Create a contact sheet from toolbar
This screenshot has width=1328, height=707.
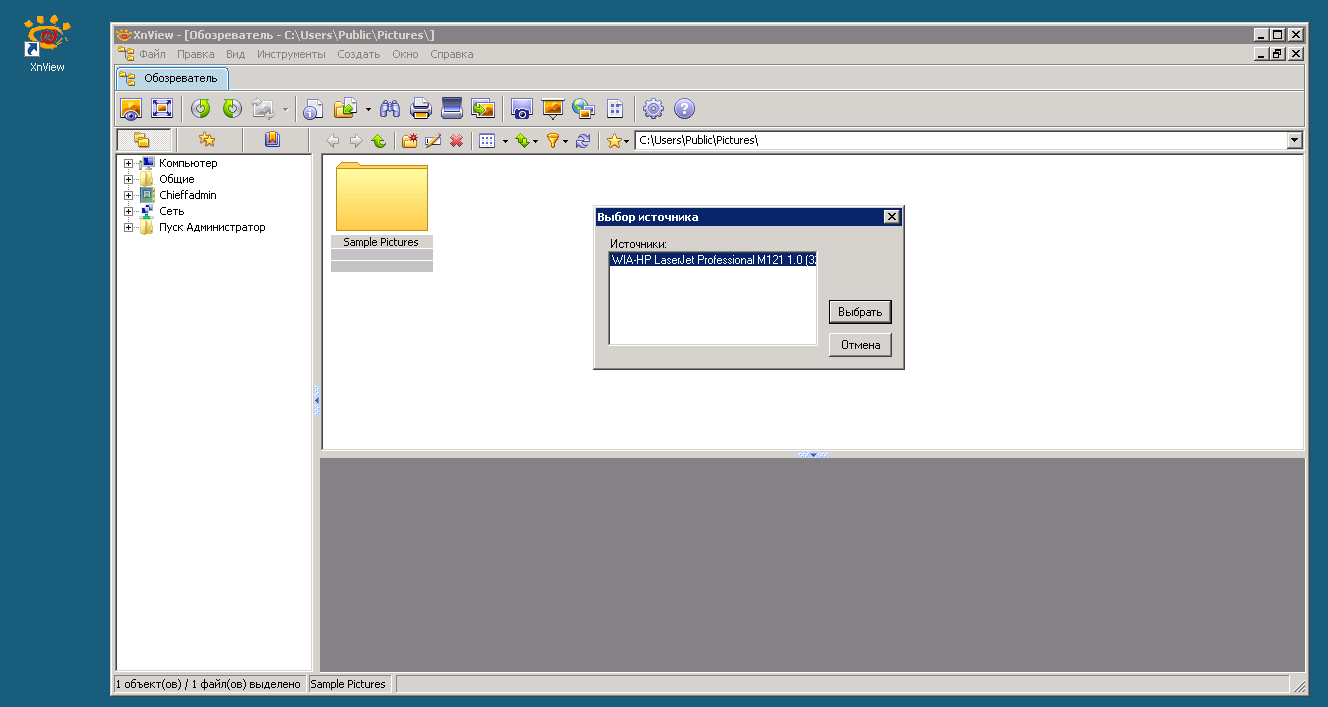pyautogui.click(x=615, y=109)
